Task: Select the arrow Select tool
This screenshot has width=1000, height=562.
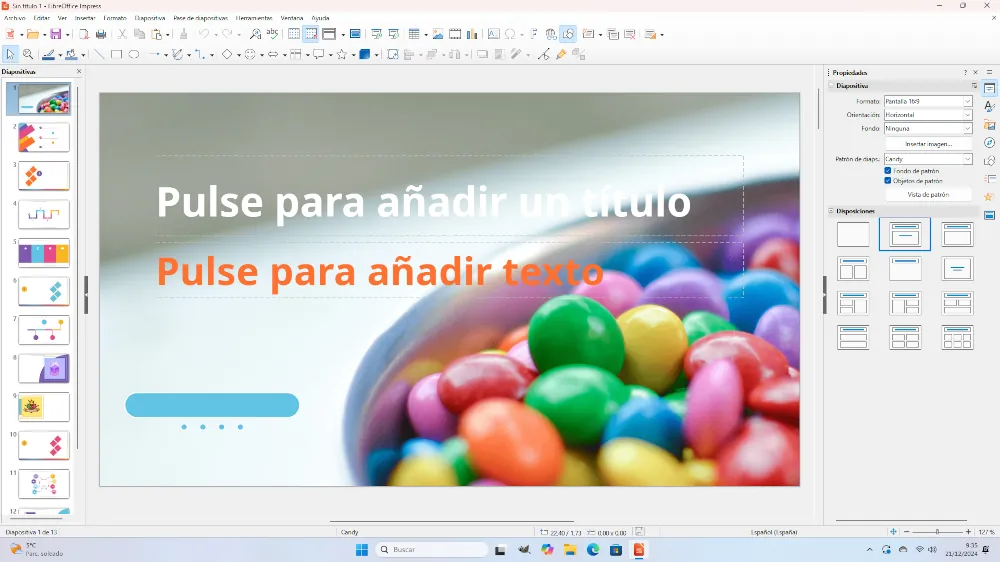Action: click(x=10, y=55)
